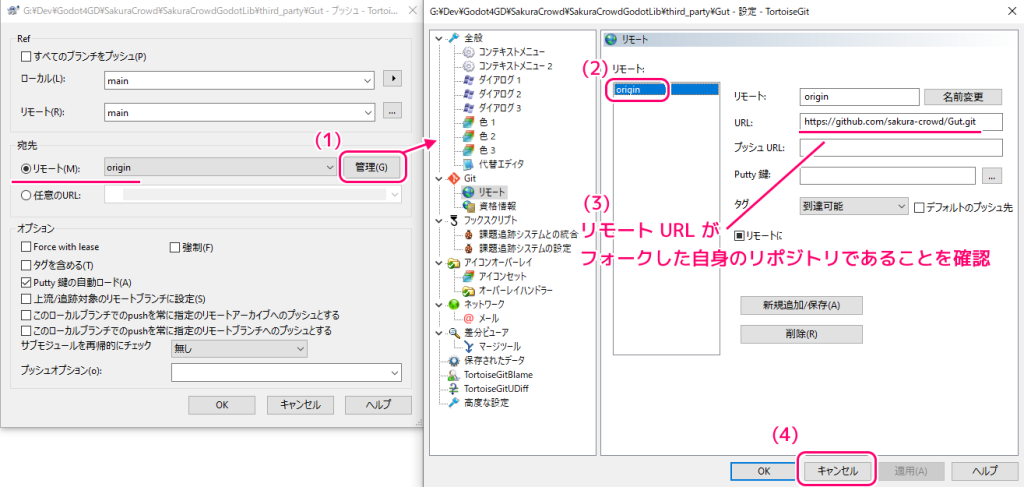Collapse the アイコンオーバーレイ tree node
Viewport: 1024px width, 487px height.
click(438, 262)
